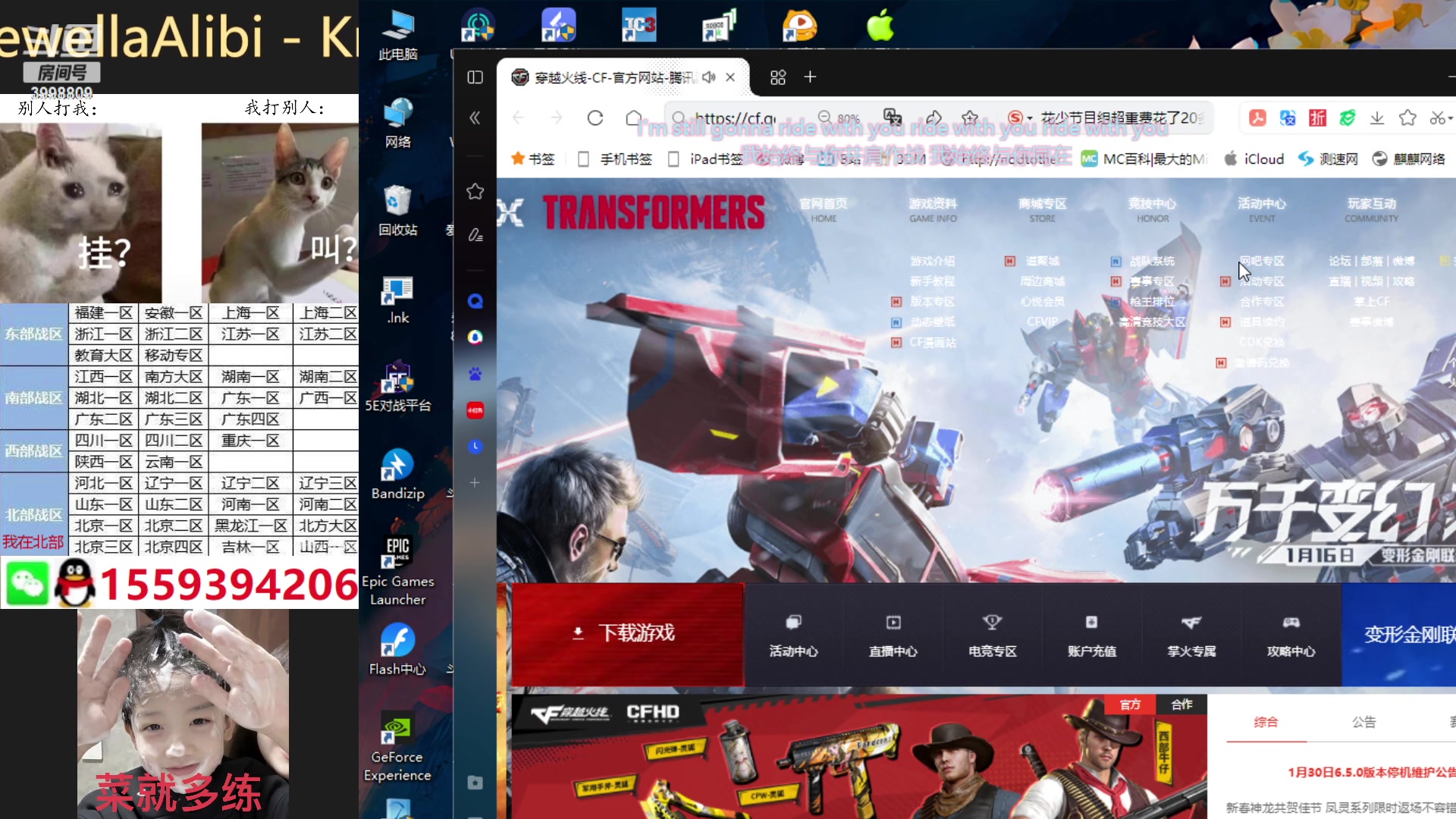Click the 网吧专区 submenu link
Image resolution: width=1456 pixels, height=819 pixels.
click(x=1262, y=261)
